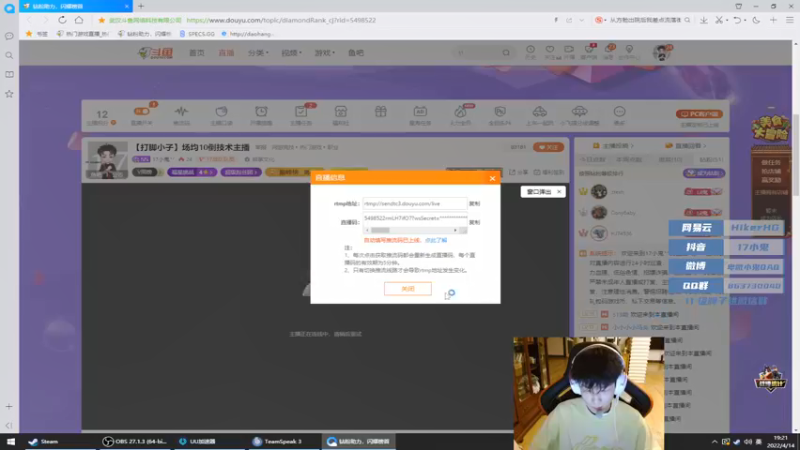This screenshot has width=800, height=450.
Task: Expand the 分类 navigation dropdown
Action: coord(258,53)
